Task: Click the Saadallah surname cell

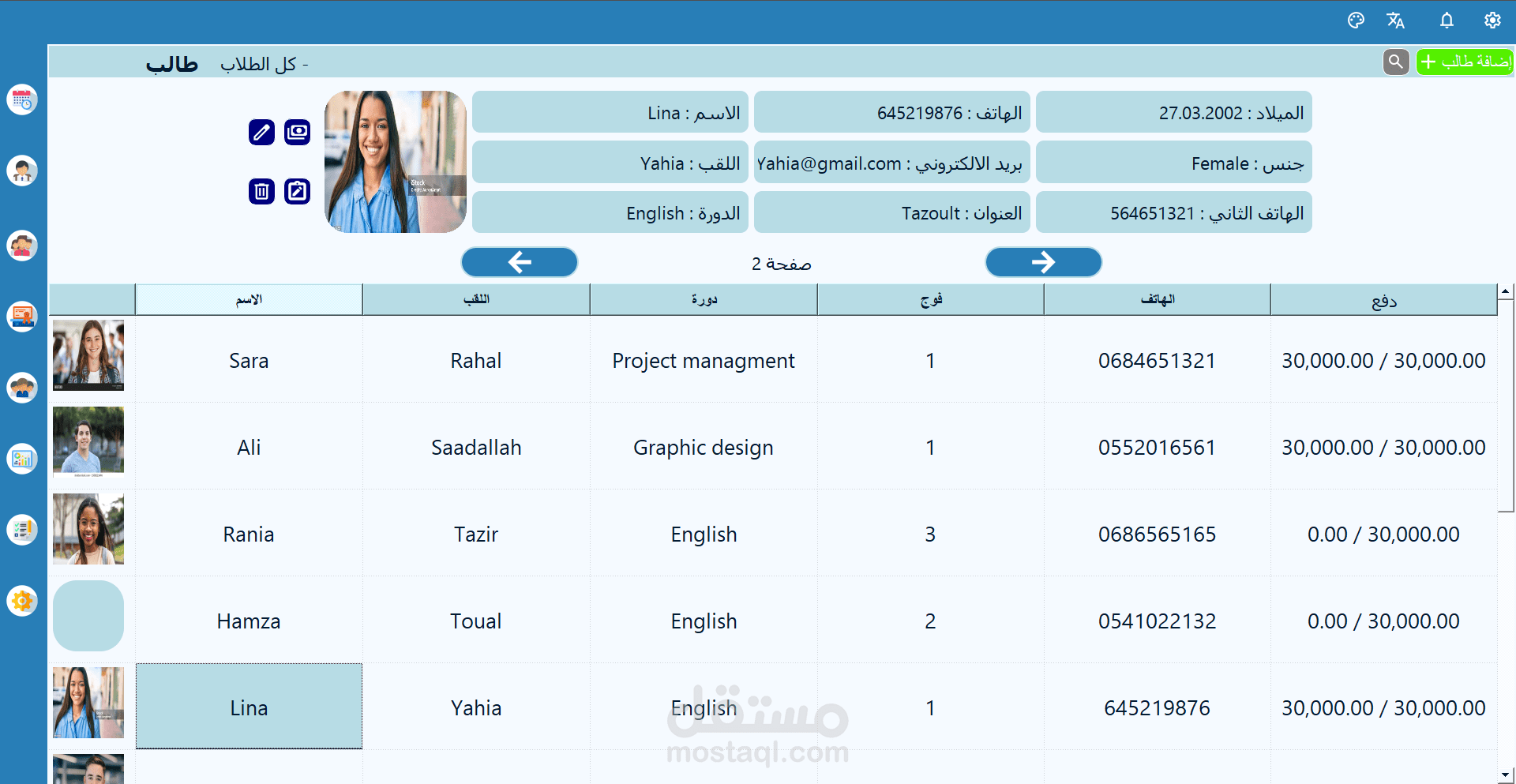Action: click(476, 447)
